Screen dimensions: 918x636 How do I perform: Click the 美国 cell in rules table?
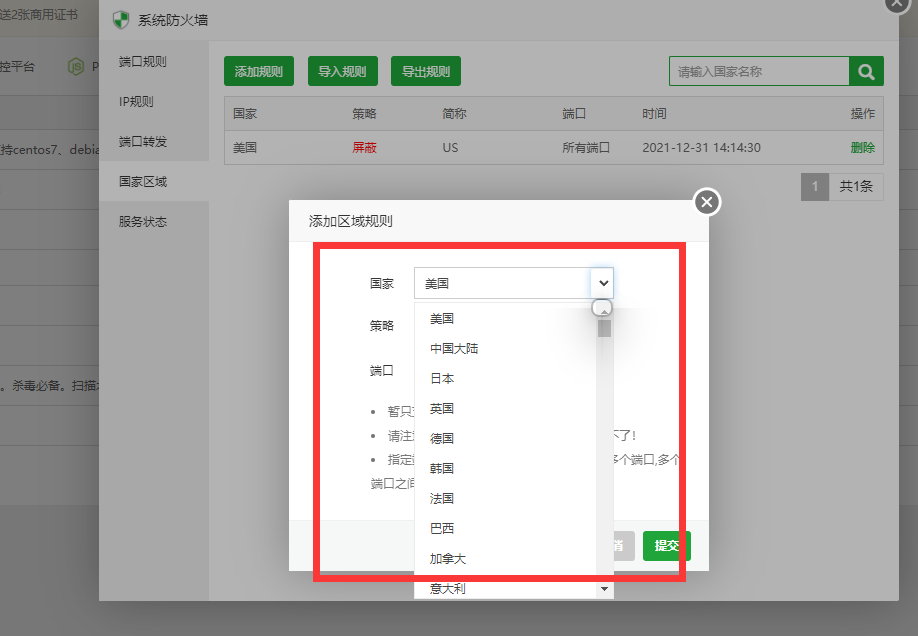(x=245, y=148)
